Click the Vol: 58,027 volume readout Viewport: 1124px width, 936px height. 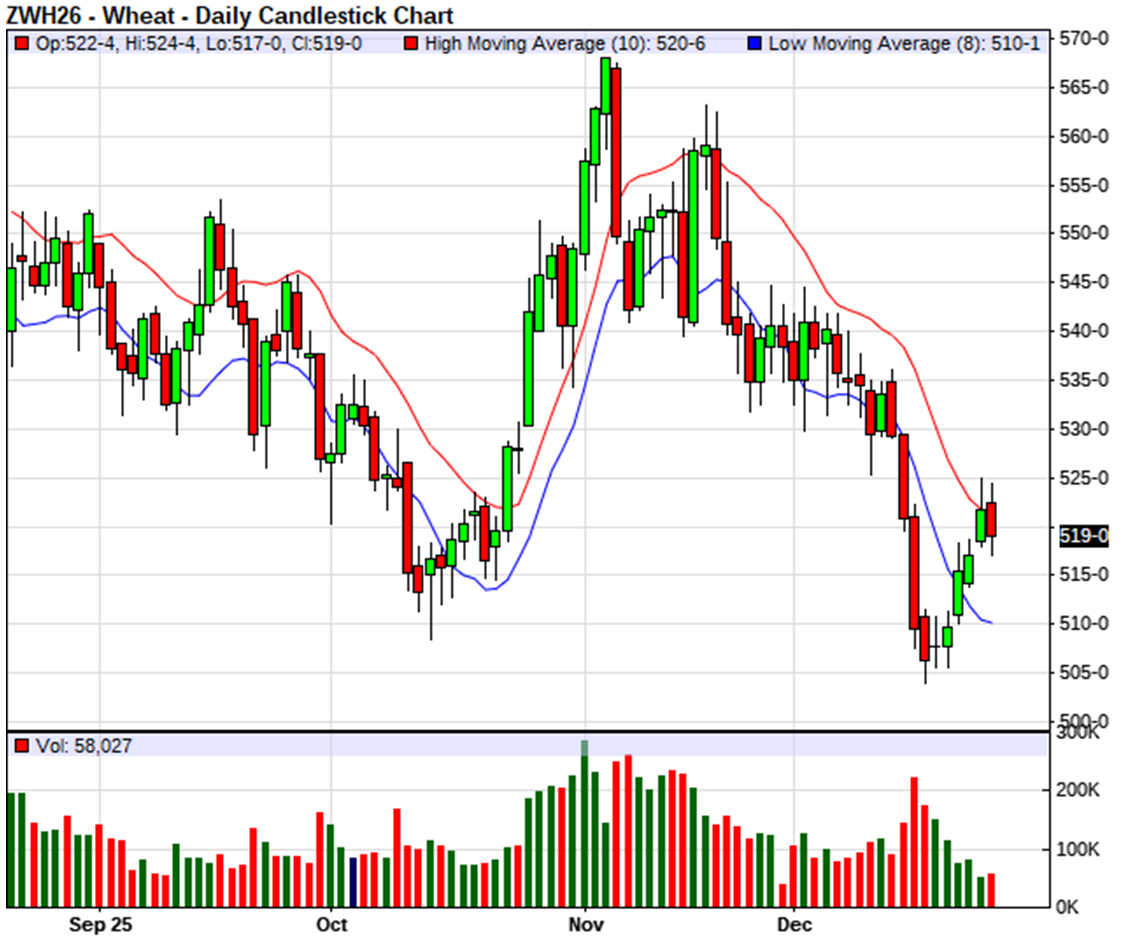pyautogui.click(x=83, y=746)
